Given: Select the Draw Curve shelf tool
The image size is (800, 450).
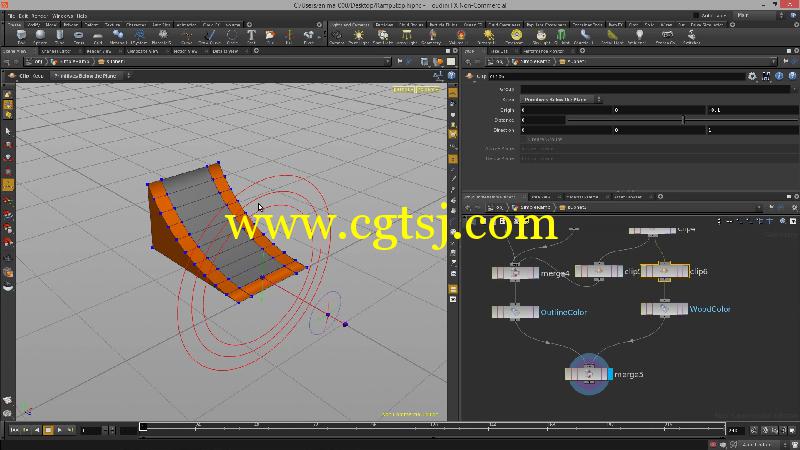Looking at the screenshot, I should click(x=209, y=36).
